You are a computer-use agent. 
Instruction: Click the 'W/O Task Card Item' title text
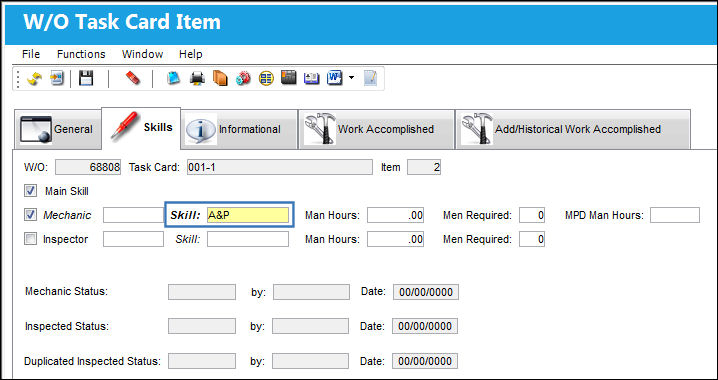tap(122, 22)
